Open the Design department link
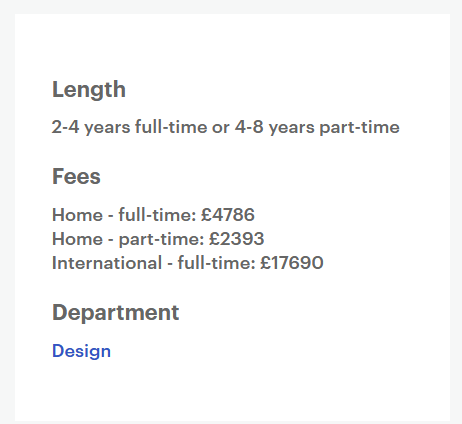462x424 pixels. pyautogui.click(x=81, y=351)
